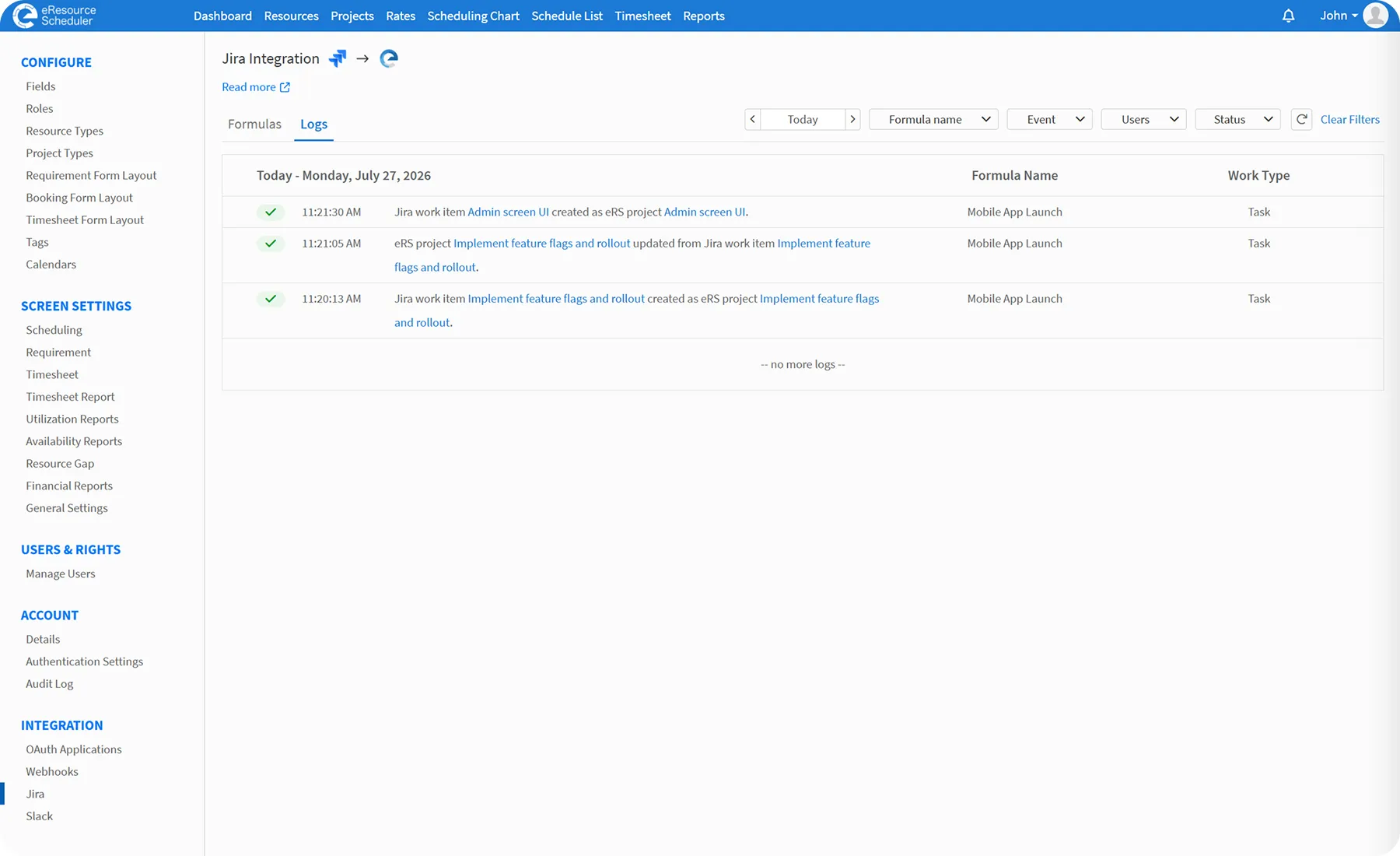The width and height of the screenshot is (1400, 856).
Task: Open the Formula name filter dropdown
Action: 933,119
